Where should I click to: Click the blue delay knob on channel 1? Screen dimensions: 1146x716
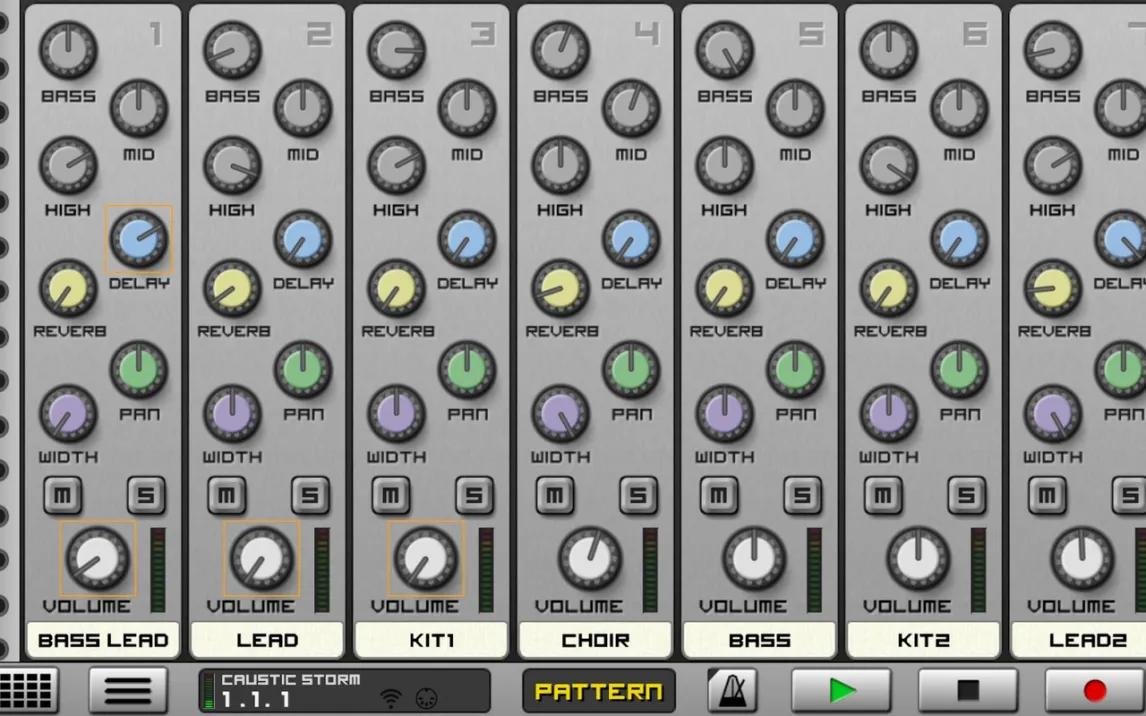pyautogui.click(x=138, y=239)
